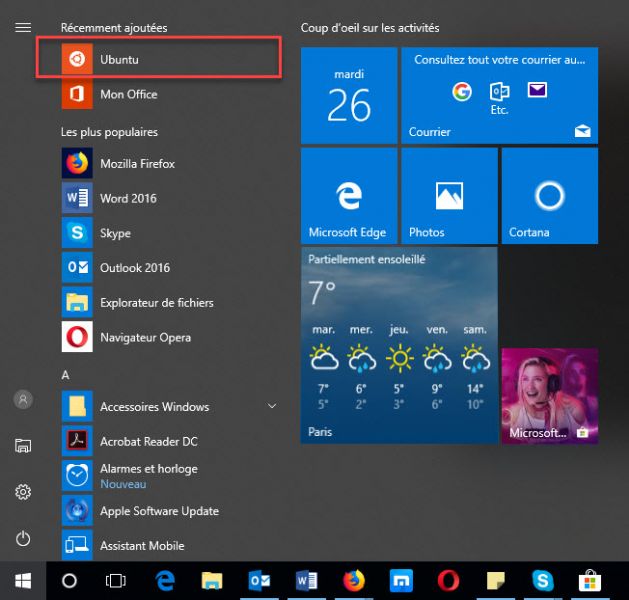Expand the Accessoires Windows folder
The height and width of the screenshot is (600, 629).
(170, 406)
